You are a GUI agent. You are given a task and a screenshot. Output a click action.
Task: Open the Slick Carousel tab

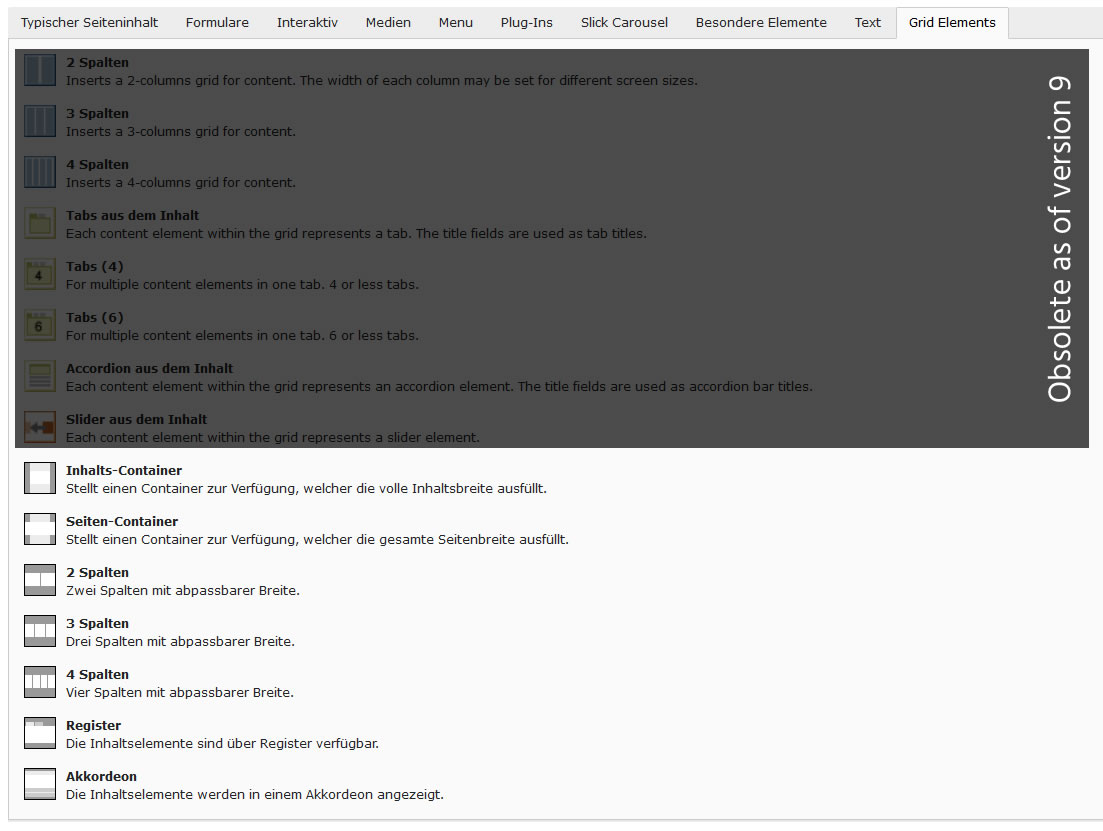point(624,22)
